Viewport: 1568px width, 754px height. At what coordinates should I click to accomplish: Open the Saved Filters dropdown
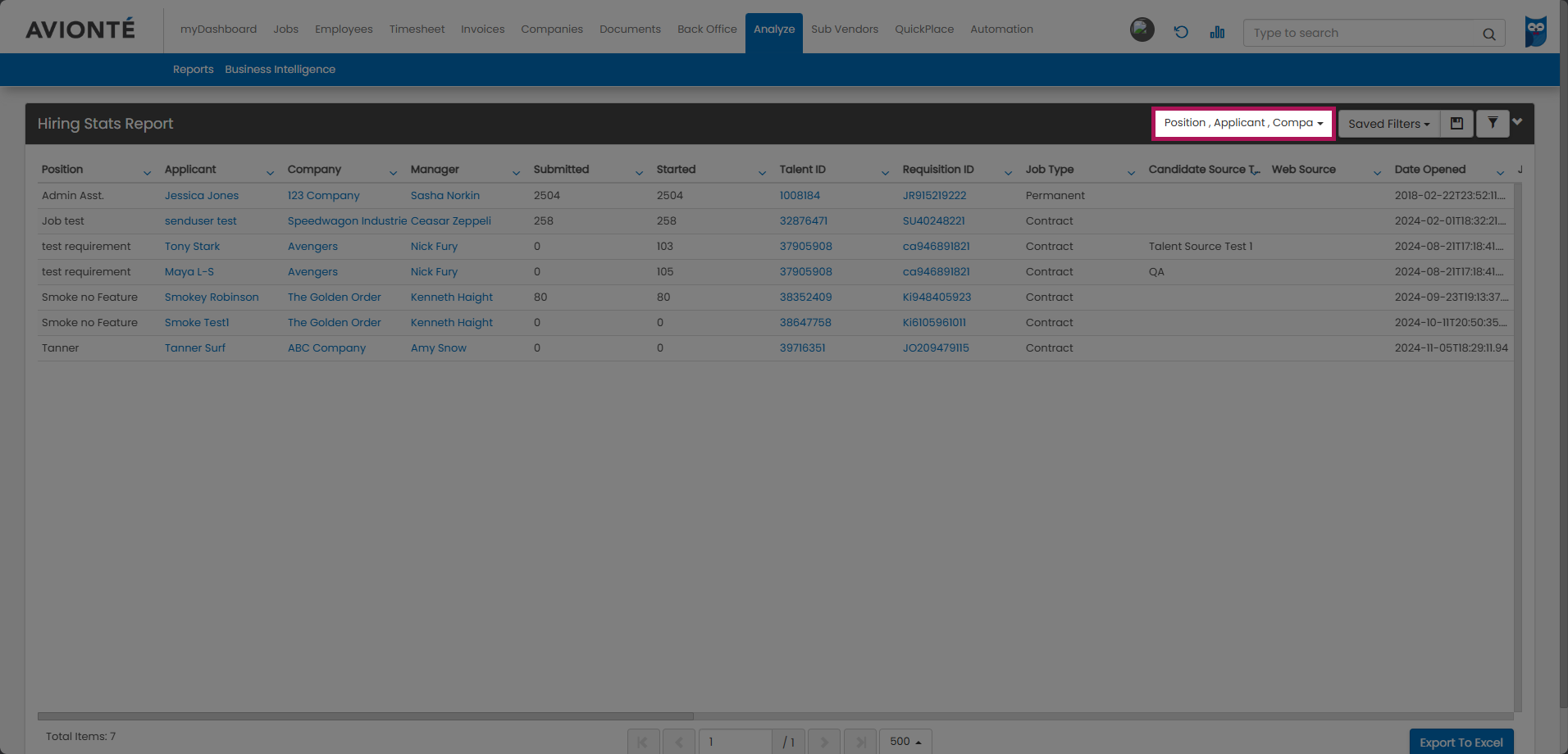tap(1388, 124)
